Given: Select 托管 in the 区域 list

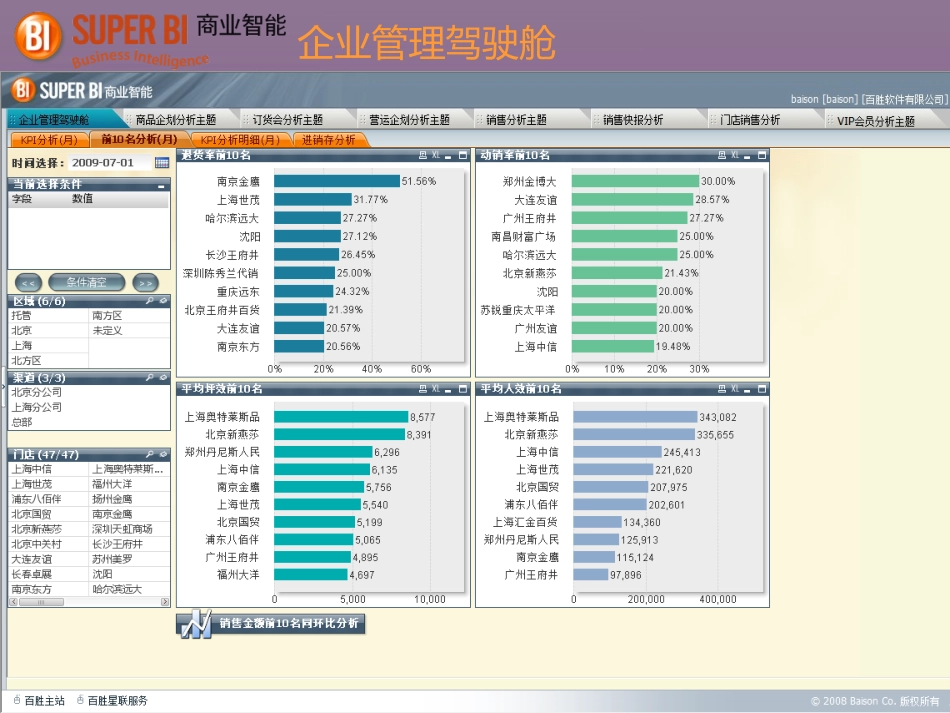Looking at the screenshot, I should 48,316.
